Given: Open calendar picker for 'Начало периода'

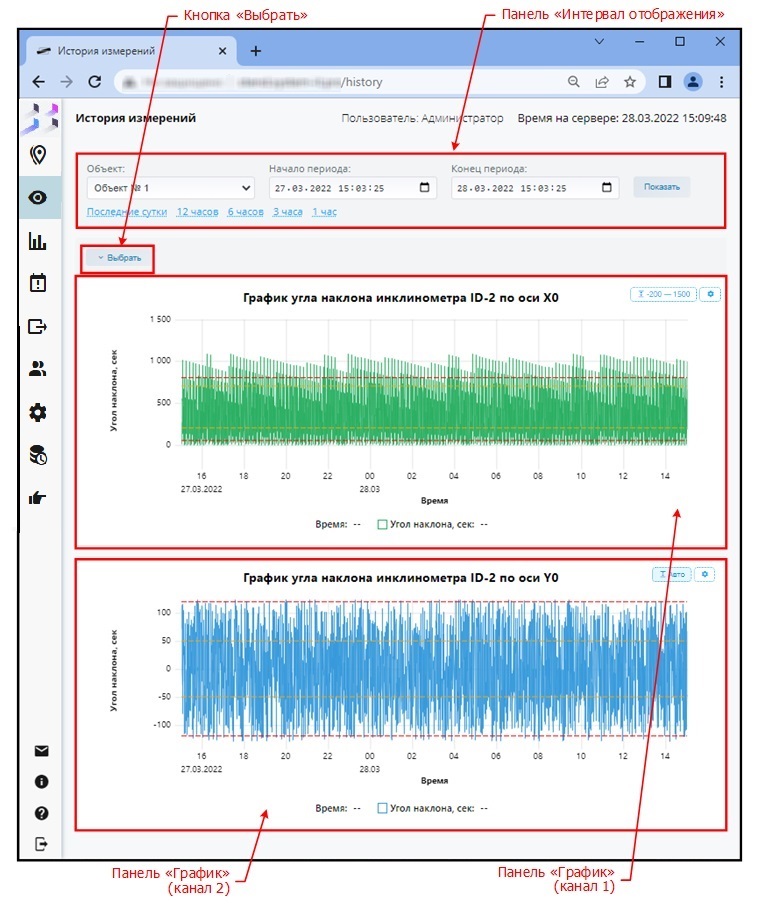Looking at the screenshot, I should 425,187.
